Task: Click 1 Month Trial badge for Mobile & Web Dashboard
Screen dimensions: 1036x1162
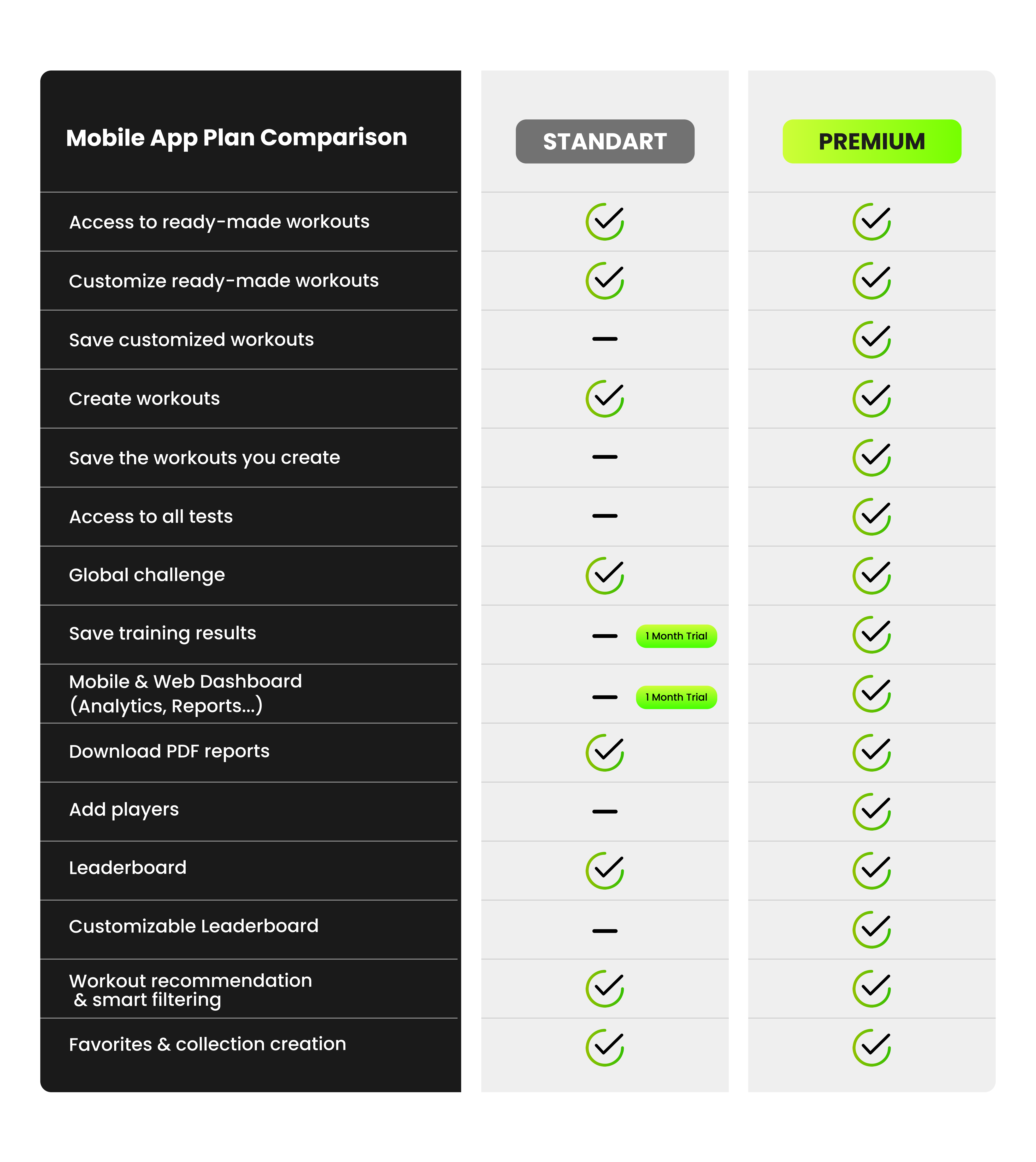Action: tap(676, 697)
